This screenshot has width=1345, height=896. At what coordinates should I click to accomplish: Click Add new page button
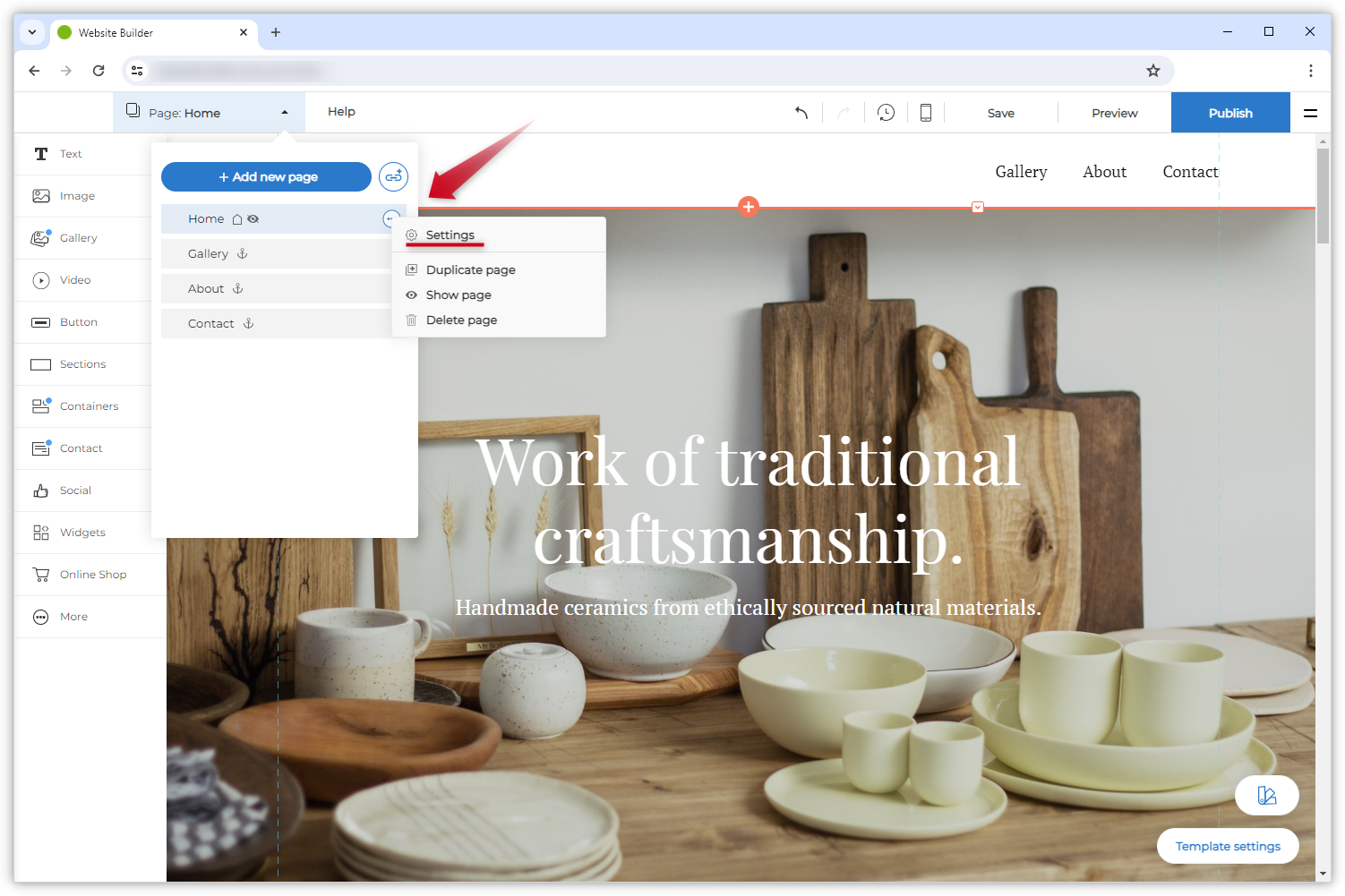point(266,177)
